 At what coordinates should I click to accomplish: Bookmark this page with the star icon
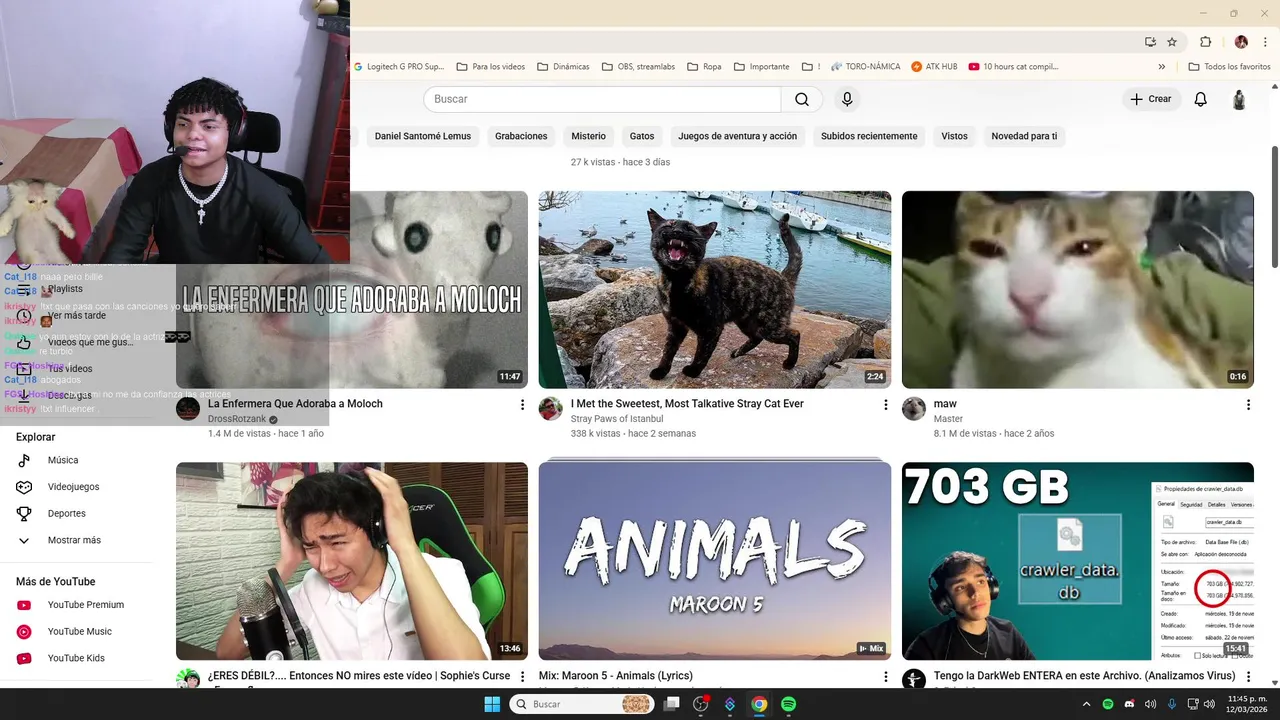click(1172, 42)
